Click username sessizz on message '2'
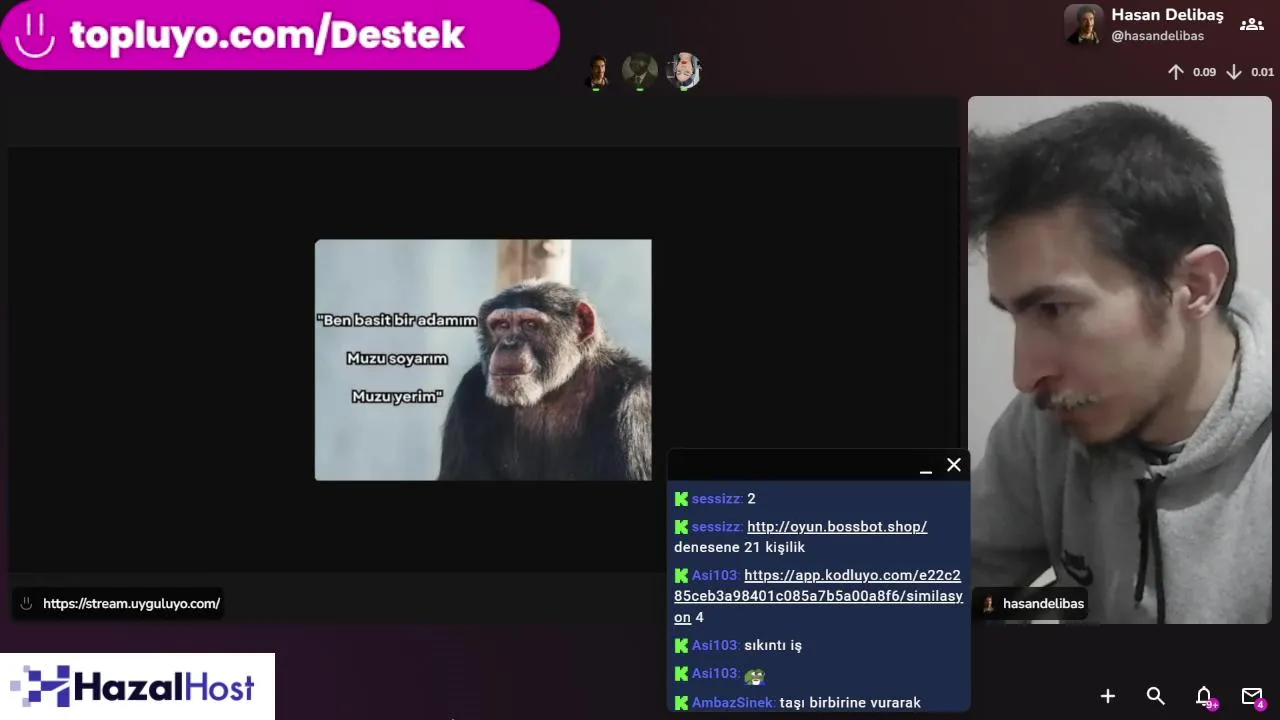The width and height of the screenshot is (1280, 720). point(717,499)
